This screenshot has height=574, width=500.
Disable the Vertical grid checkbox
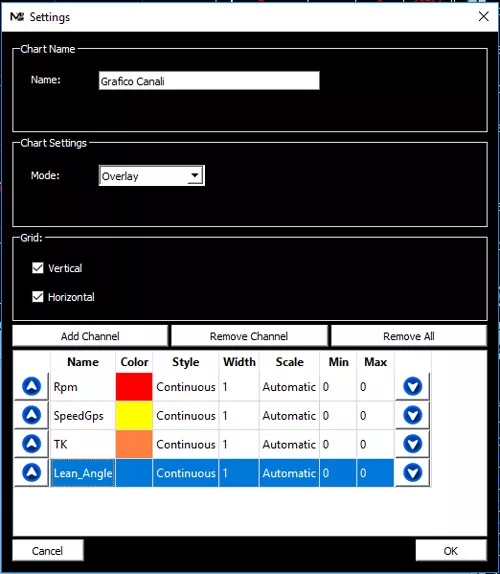38,268
